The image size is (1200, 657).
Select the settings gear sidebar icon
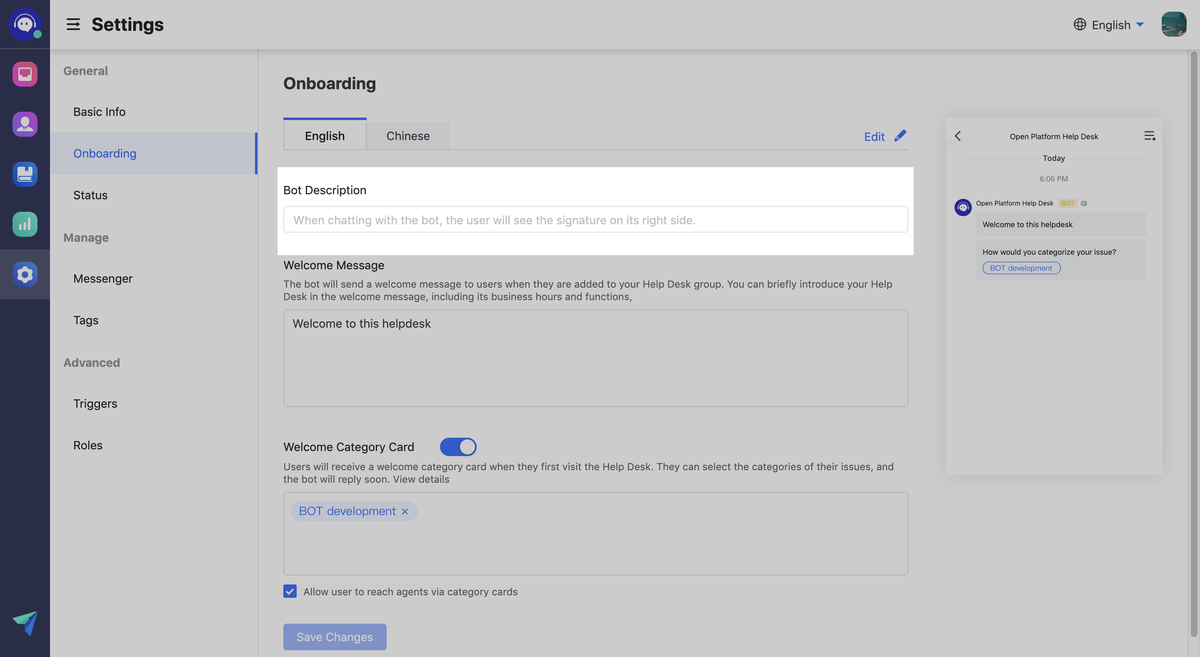point(25,274)
